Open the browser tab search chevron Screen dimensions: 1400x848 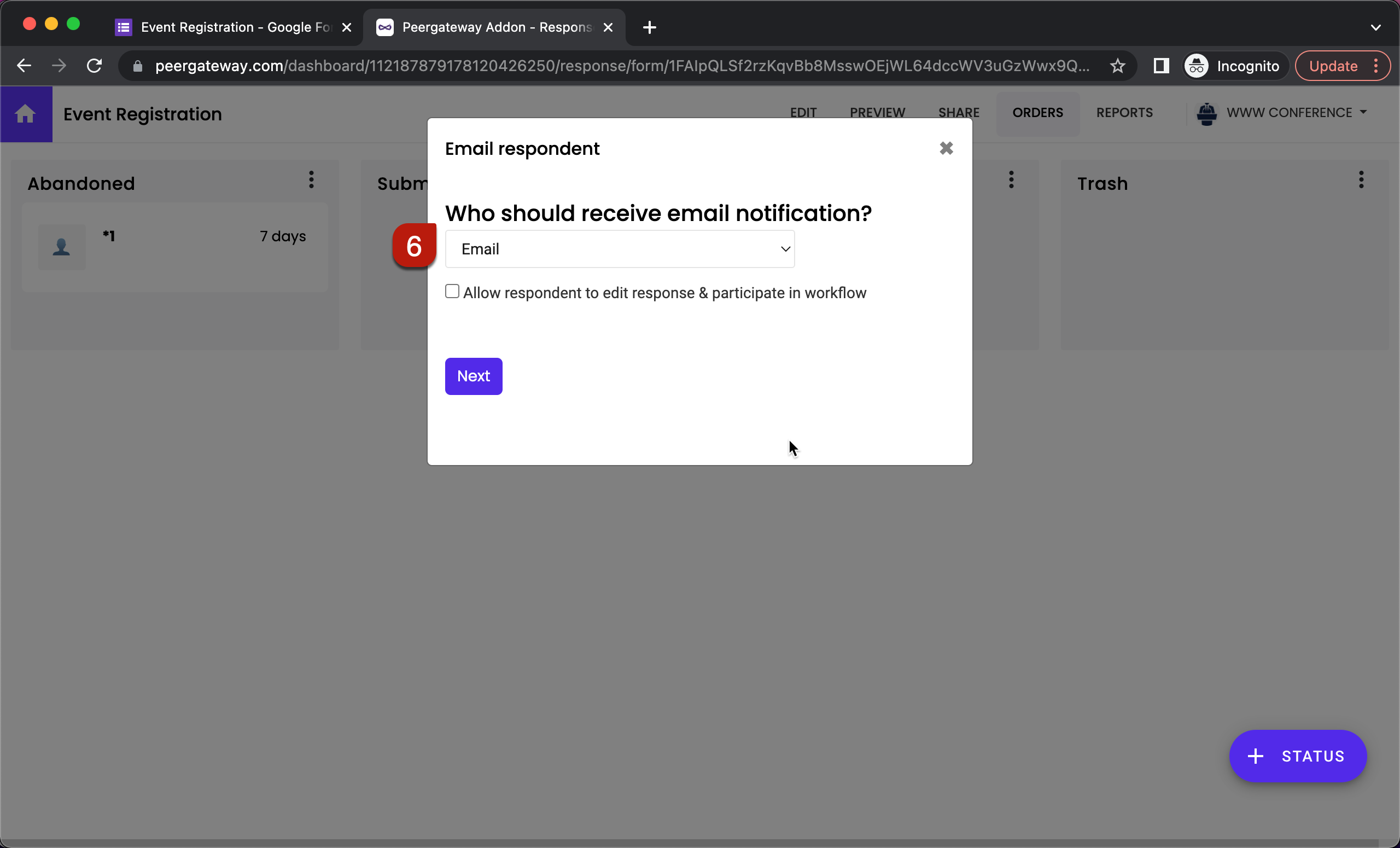(x=1376, y=27)
